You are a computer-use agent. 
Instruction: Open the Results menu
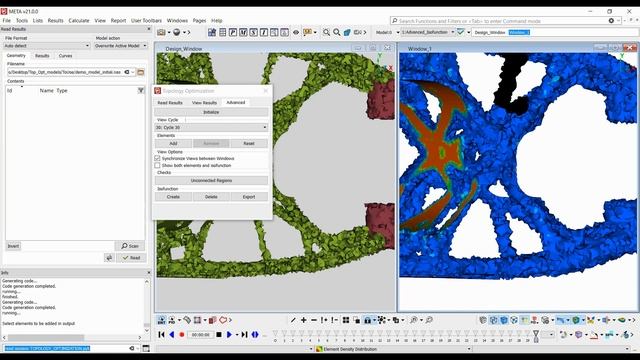[56, 20]
